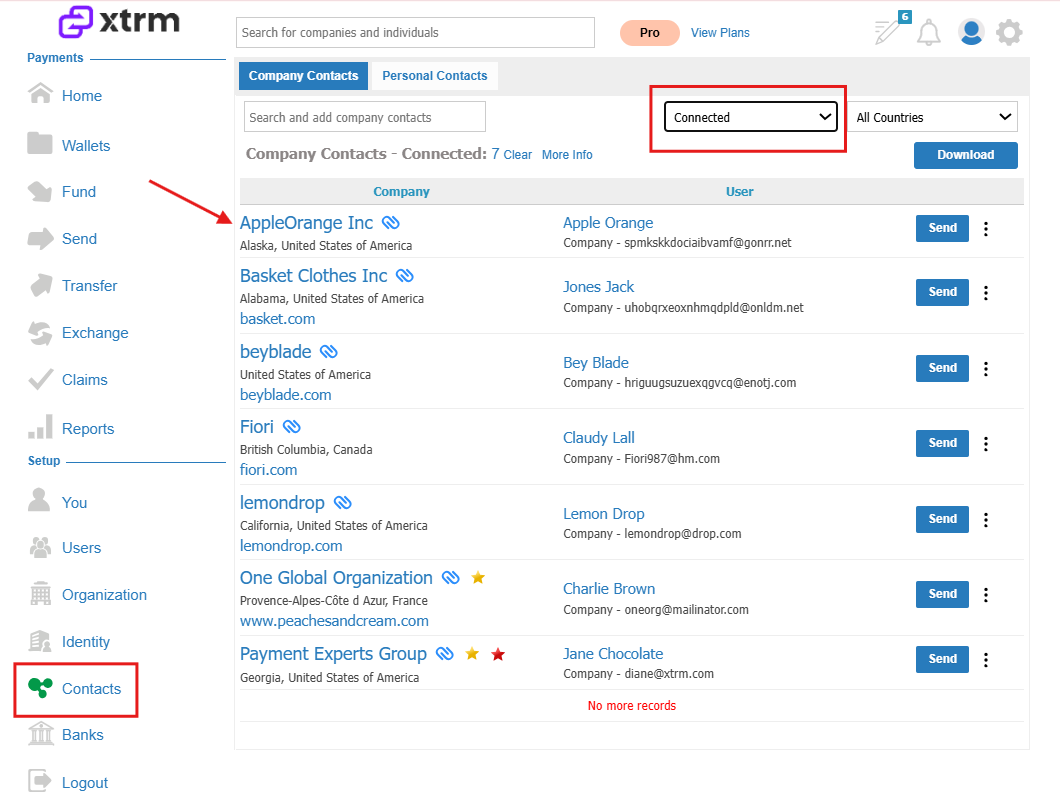
Task: Open the Claudy Lall user link
Action: coord(599,438)
